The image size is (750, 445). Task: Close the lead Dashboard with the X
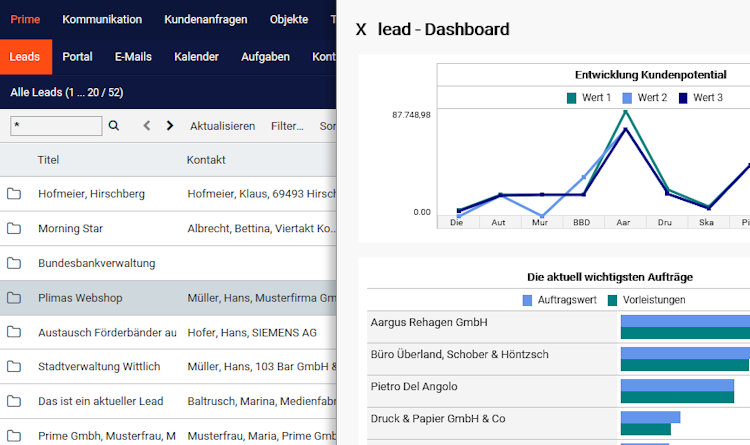click(361, 30)
